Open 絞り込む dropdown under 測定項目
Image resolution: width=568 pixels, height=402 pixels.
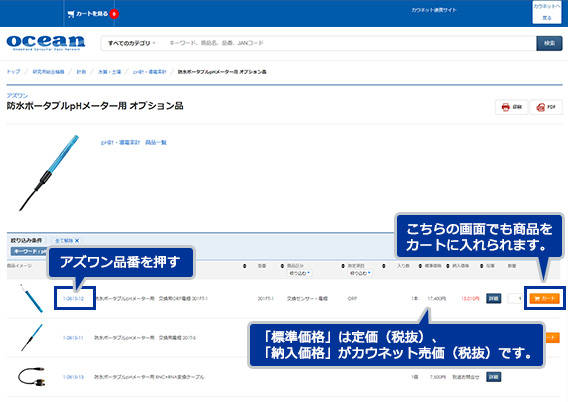[x=360, y=273]
